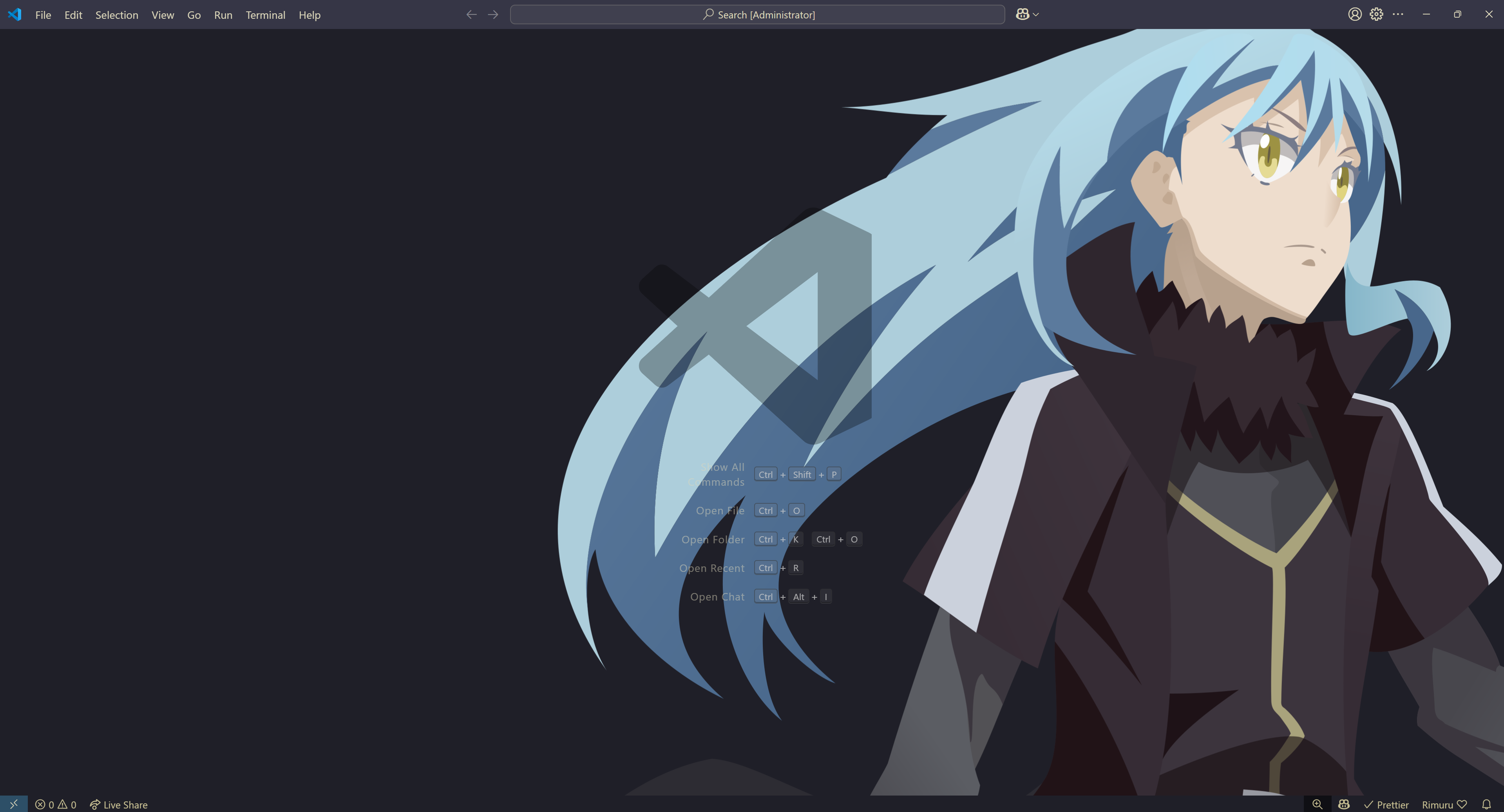Click the Search [Administrator] command center box
This screenshot has width=1504, height=812.
(757, 14)
